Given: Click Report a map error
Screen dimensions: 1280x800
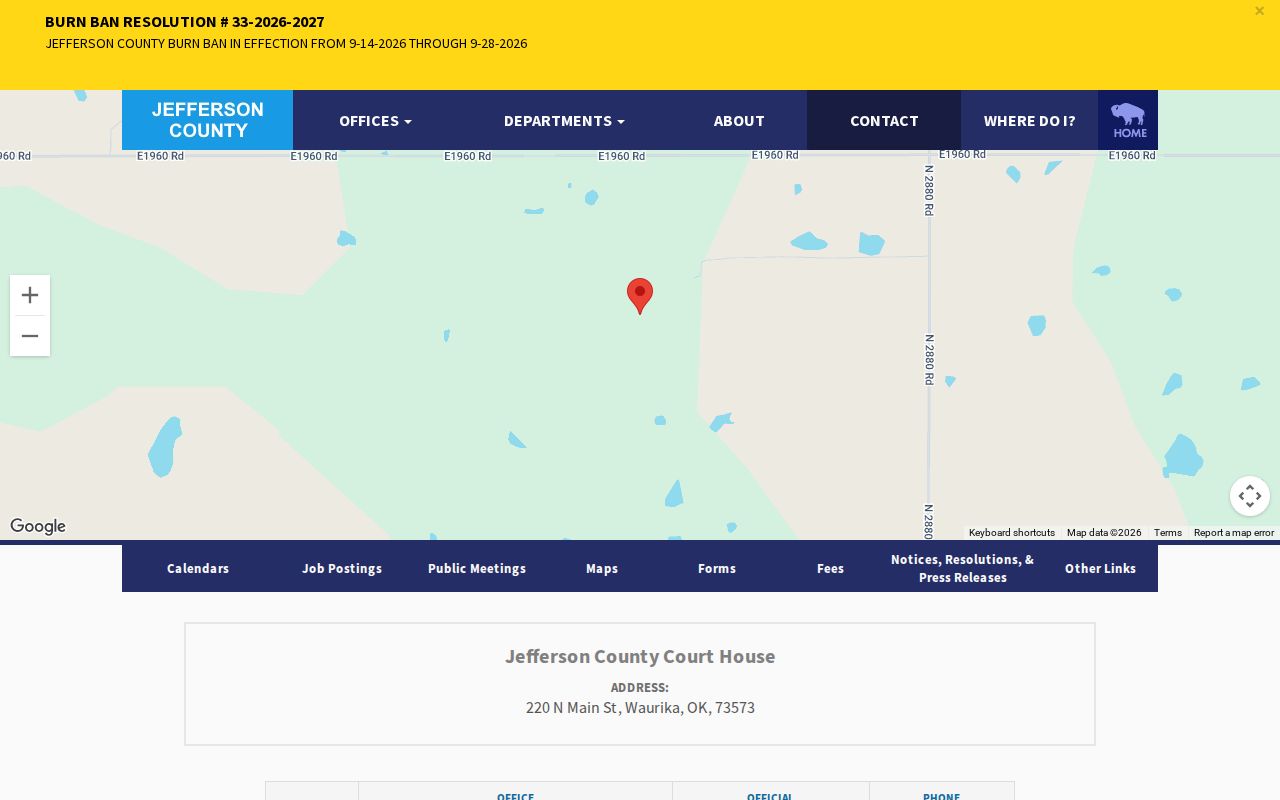Looking at the screenshot, I should click(x=1234, y=533).
